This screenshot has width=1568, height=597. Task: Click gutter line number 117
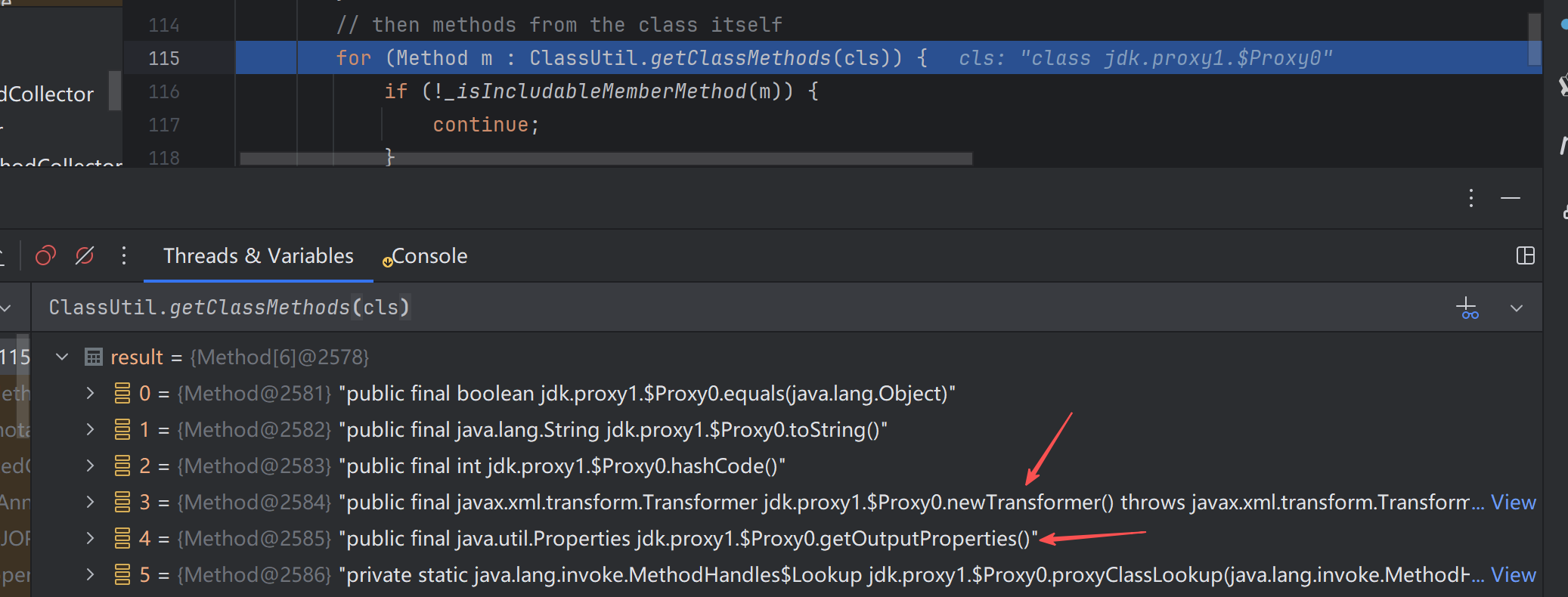(164, 125)
